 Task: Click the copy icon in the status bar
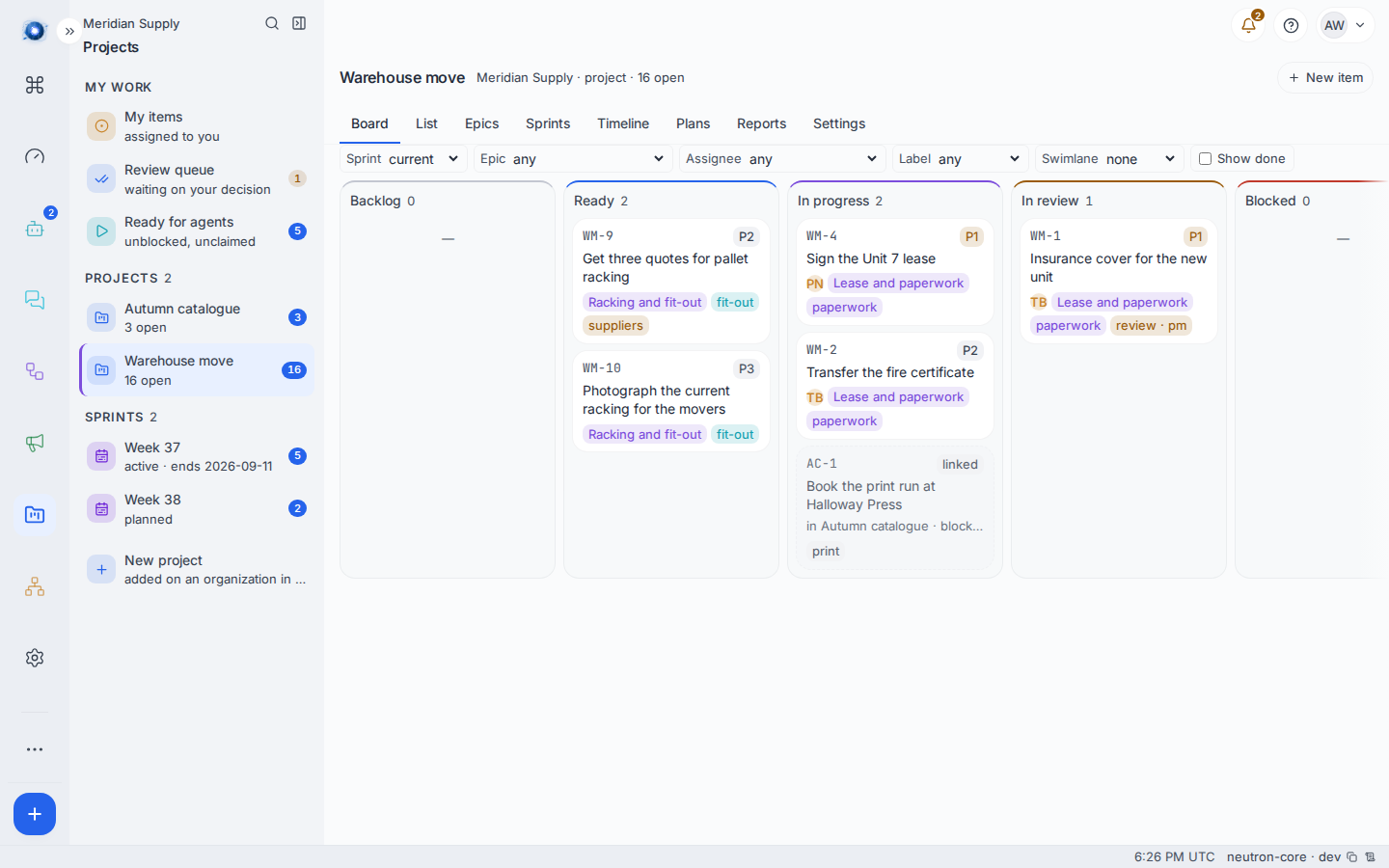coord(1352,856)
